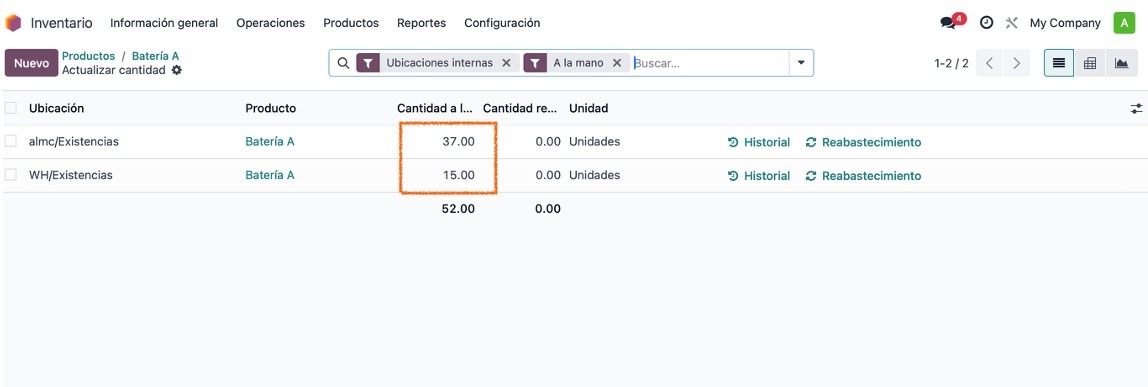Click Unidades cell in WH/Existencias row
Image resolution: width=1148 pixels, height=387 pixels.
(x=594, y=175)
